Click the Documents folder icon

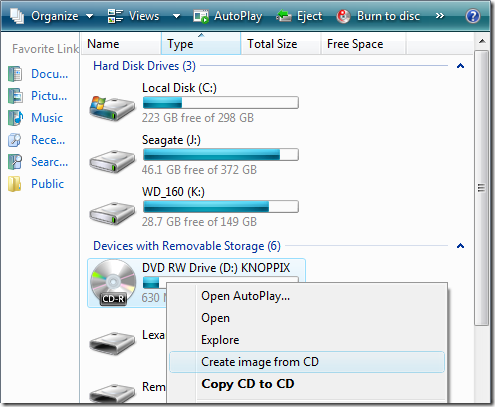15,74
